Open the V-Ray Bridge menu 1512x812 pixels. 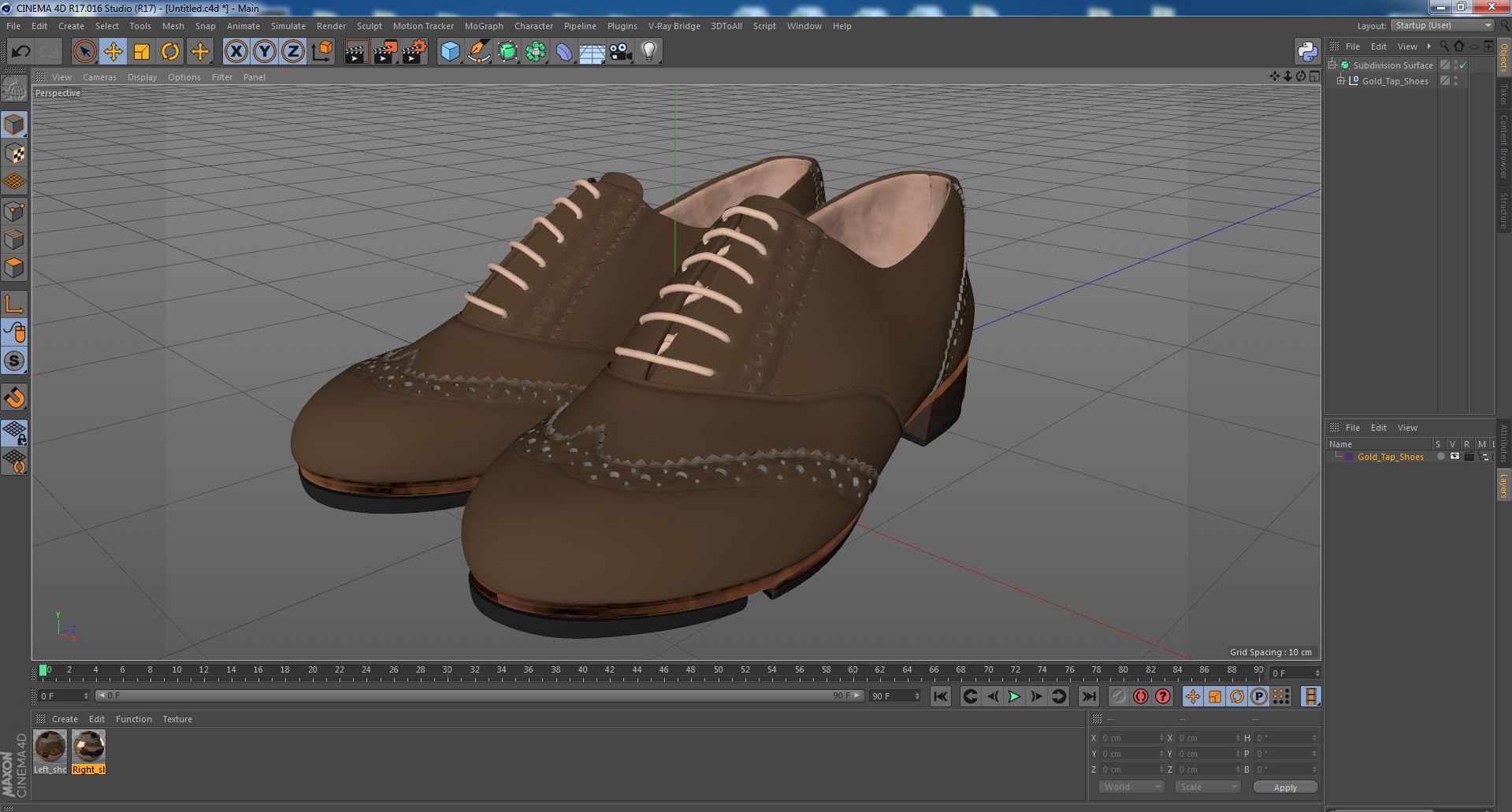(x=674, y=26)
